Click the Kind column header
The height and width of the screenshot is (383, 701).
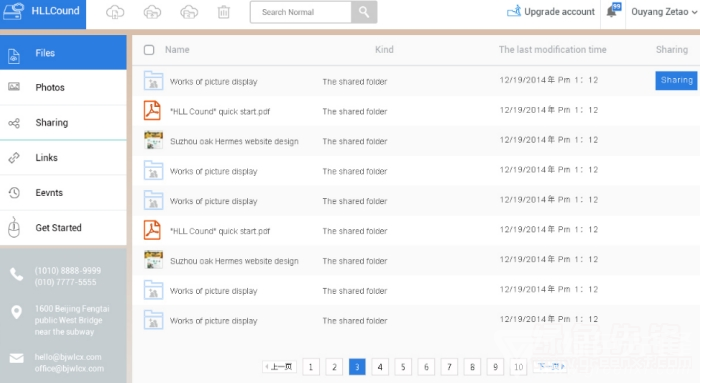coord(384,50)
